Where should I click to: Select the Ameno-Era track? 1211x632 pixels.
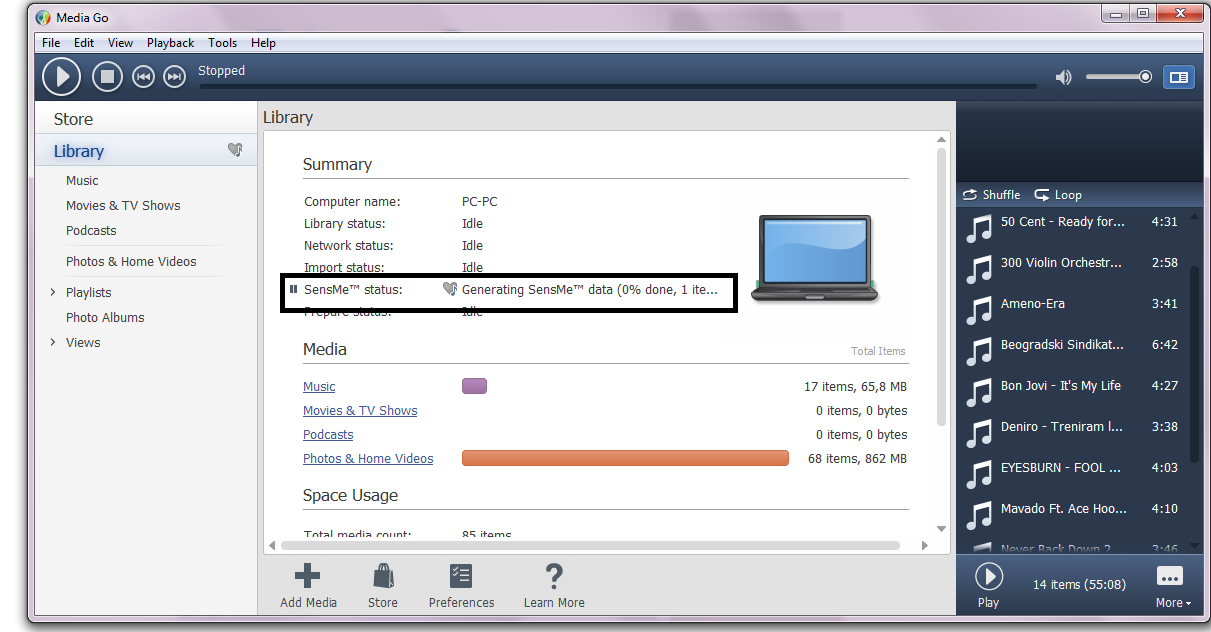point(1072,311)
